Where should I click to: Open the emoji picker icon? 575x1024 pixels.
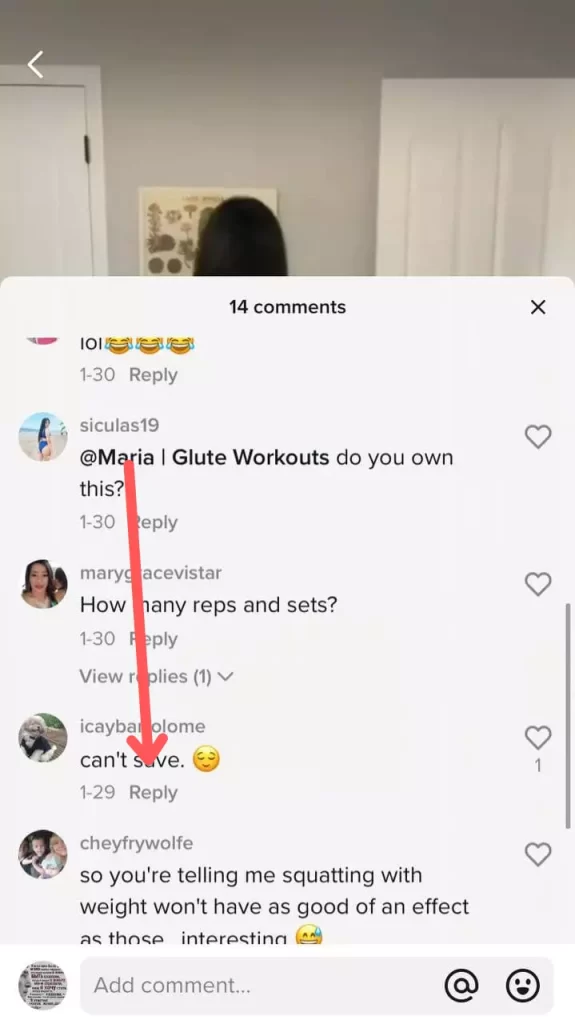pos(523,985)
